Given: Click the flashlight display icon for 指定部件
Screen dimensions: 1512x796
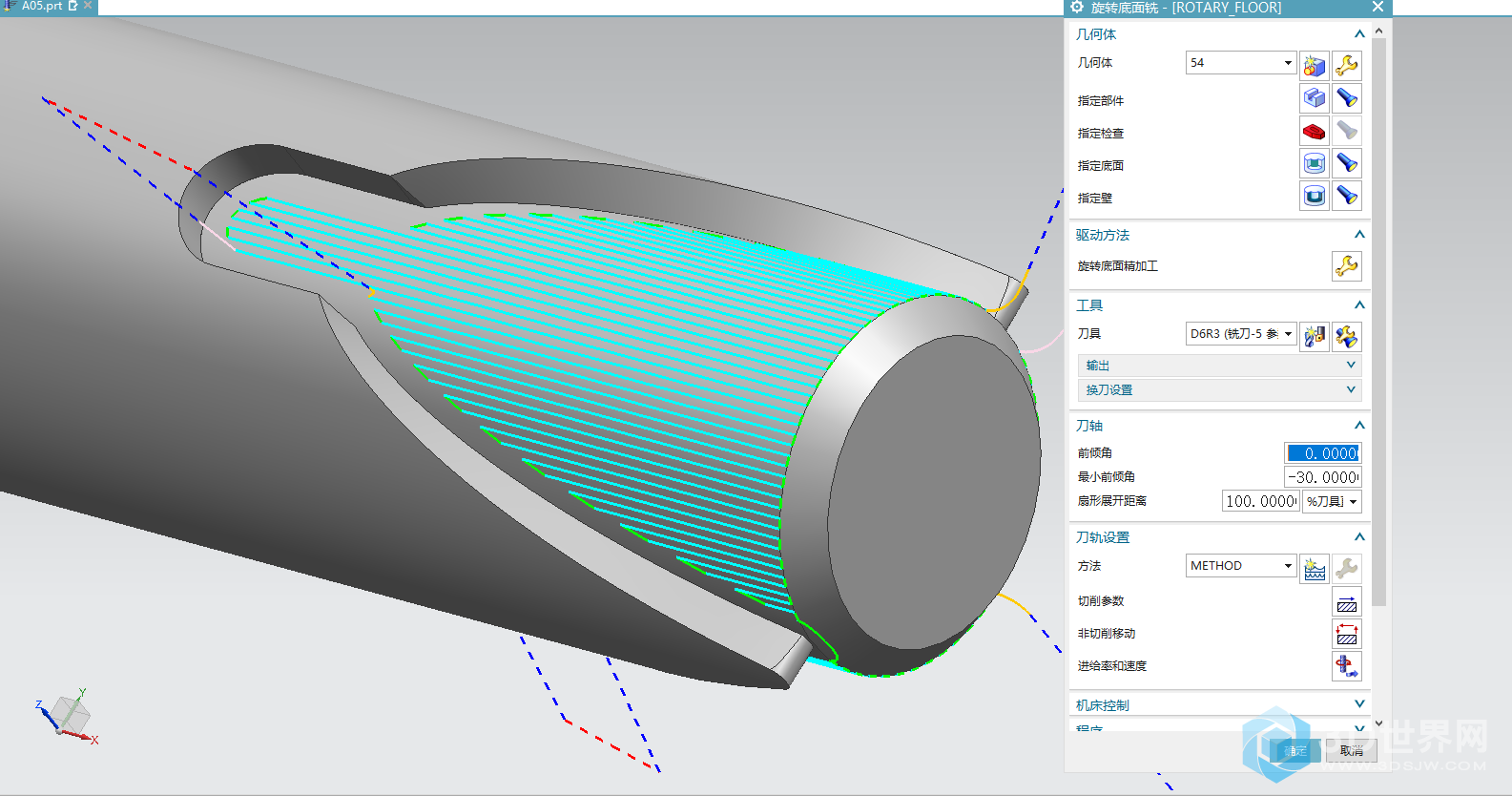Looking at the screenshot, I should point(1347,97).
